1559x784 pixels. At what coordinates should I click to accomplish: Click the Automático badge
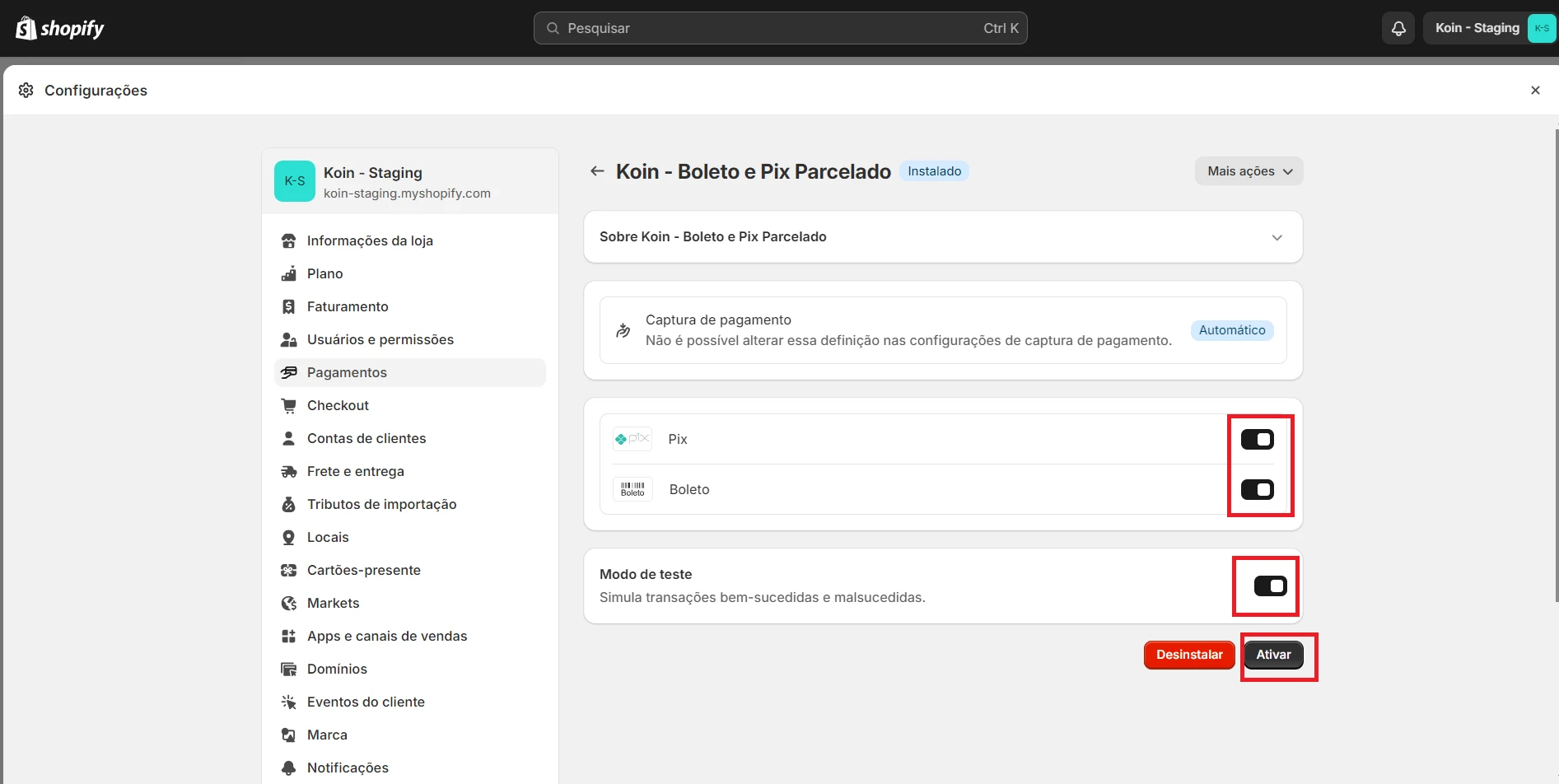tap(1232, 330)
